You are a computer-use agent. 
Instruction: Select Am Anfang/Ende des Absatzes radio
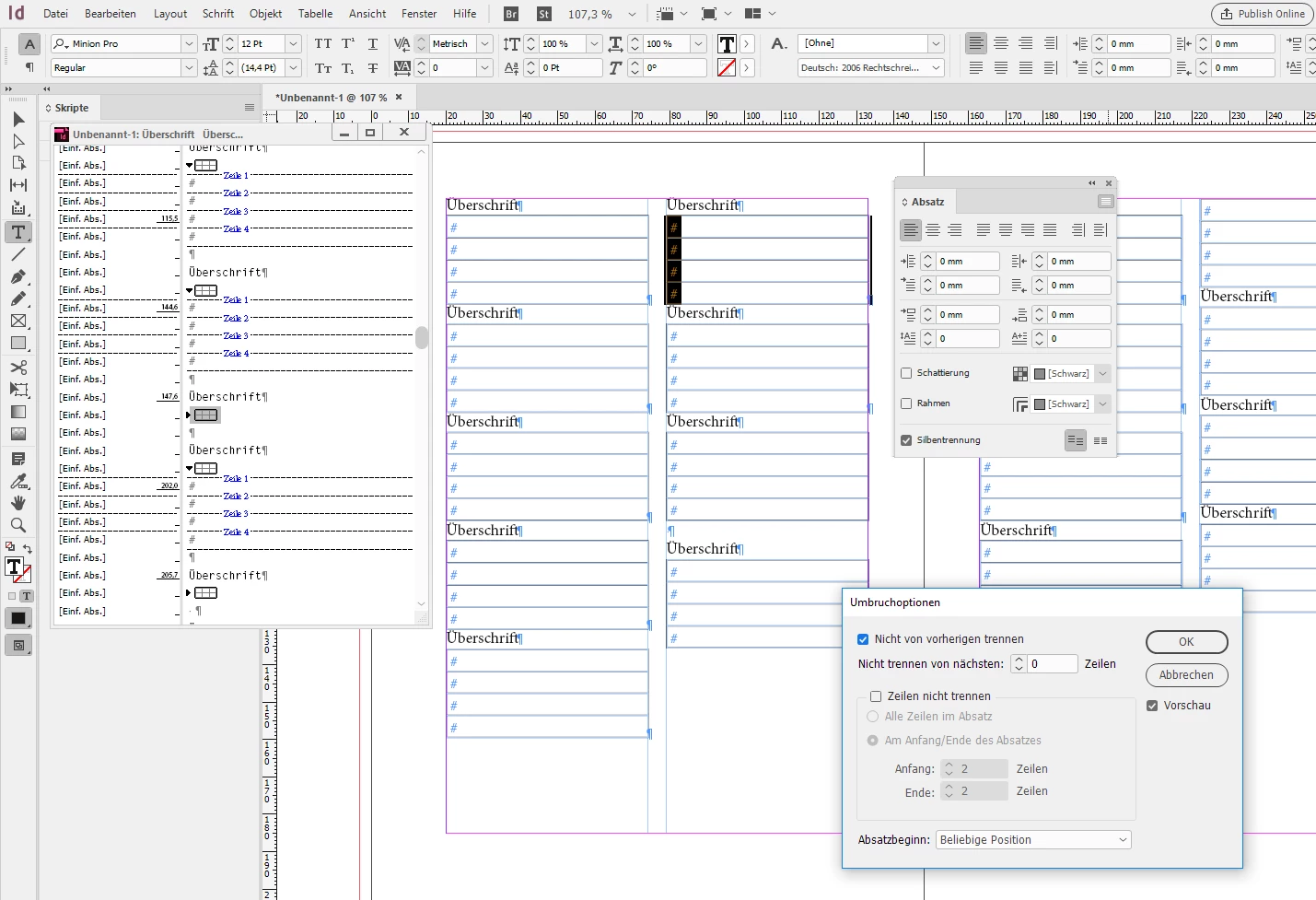click(872, 741)
